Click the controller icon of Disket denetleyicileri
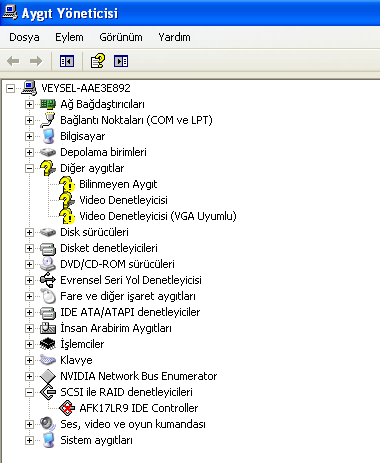This screenshot has width=380, height=463. click(48, 249)
